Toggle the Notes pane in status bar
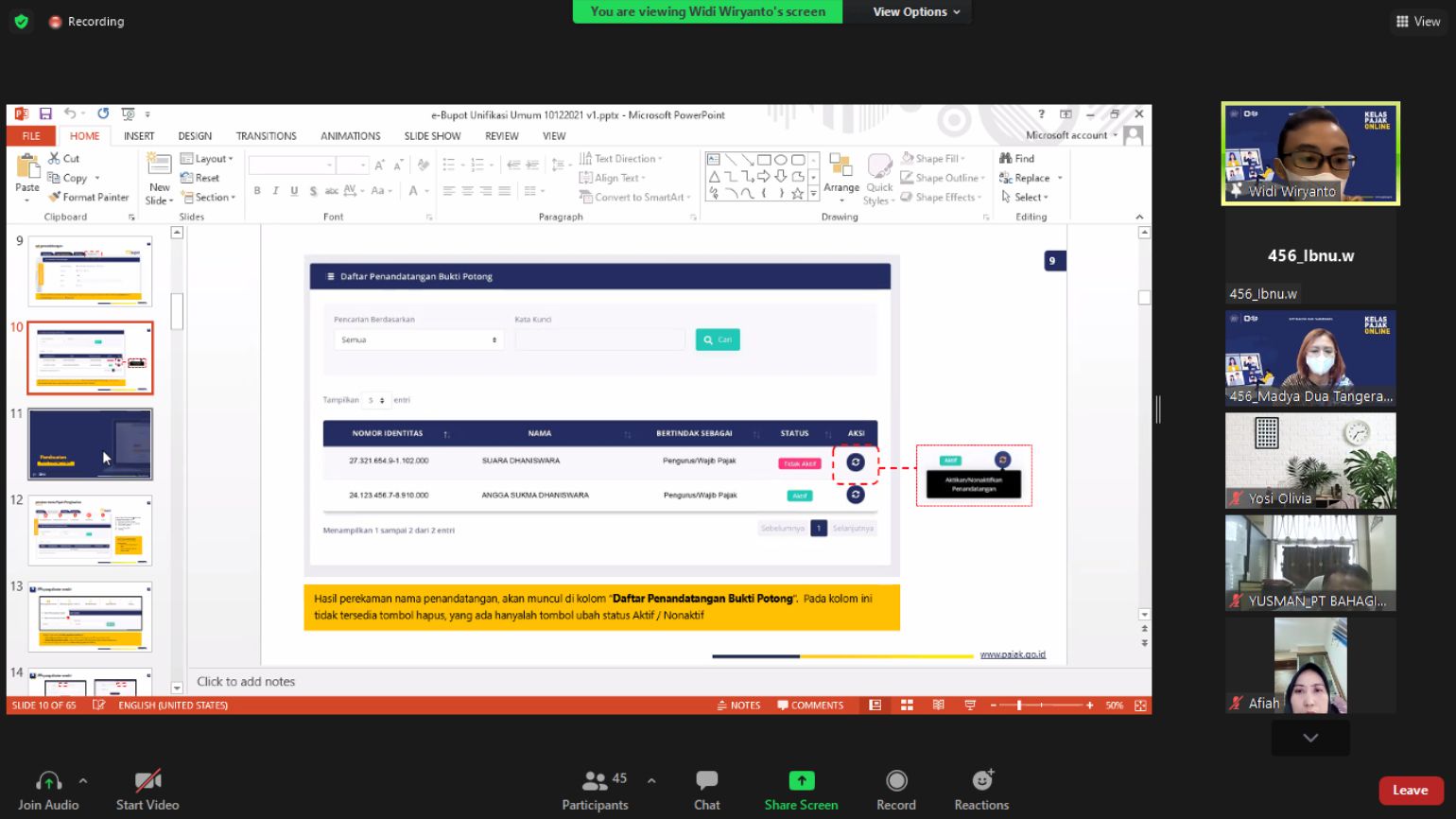Viewport: 1456px width, 819px height. [x=738, y=706]
